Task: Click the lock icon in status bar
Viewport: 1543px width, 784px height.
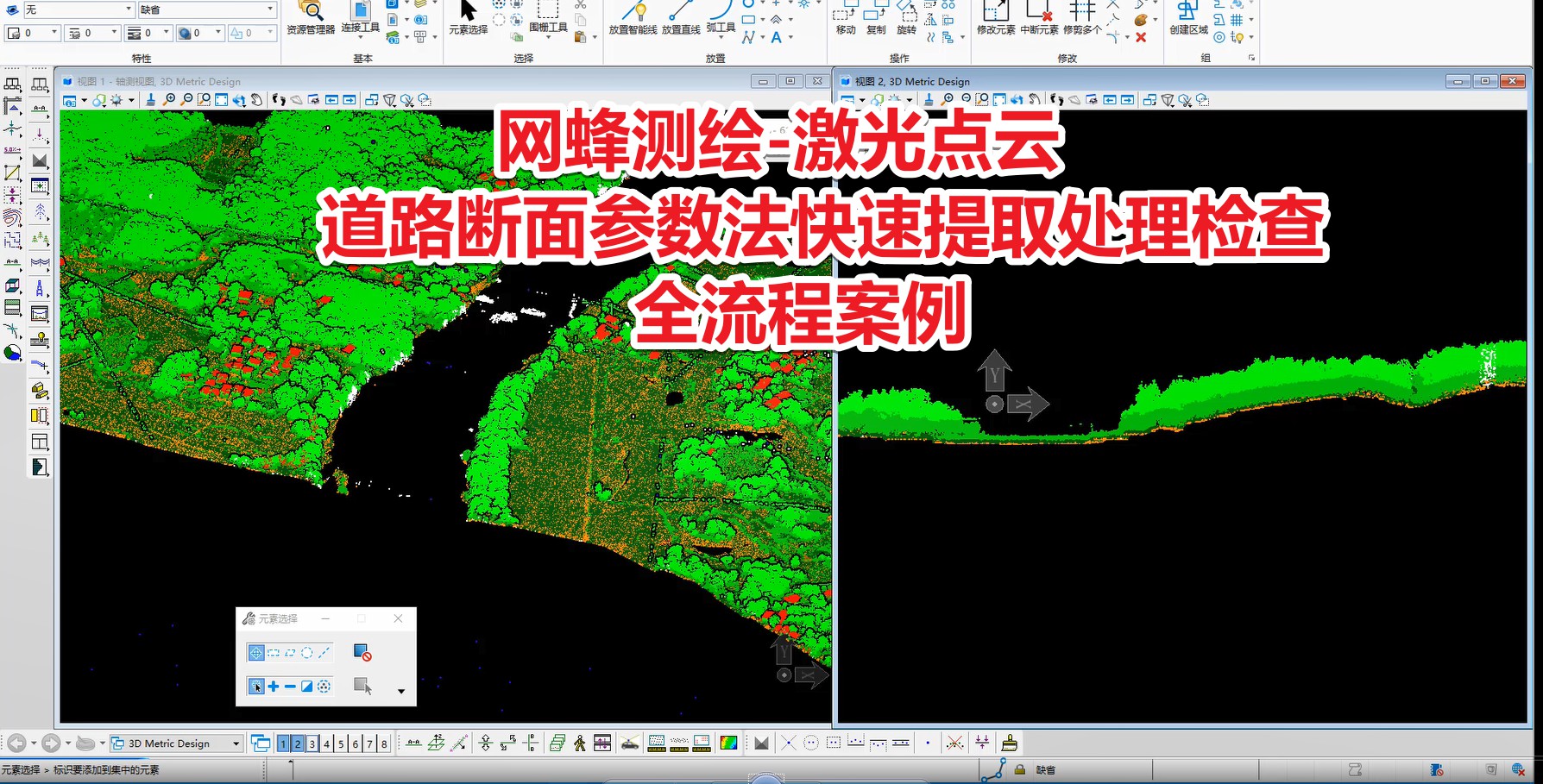Action: point(1020,769)
